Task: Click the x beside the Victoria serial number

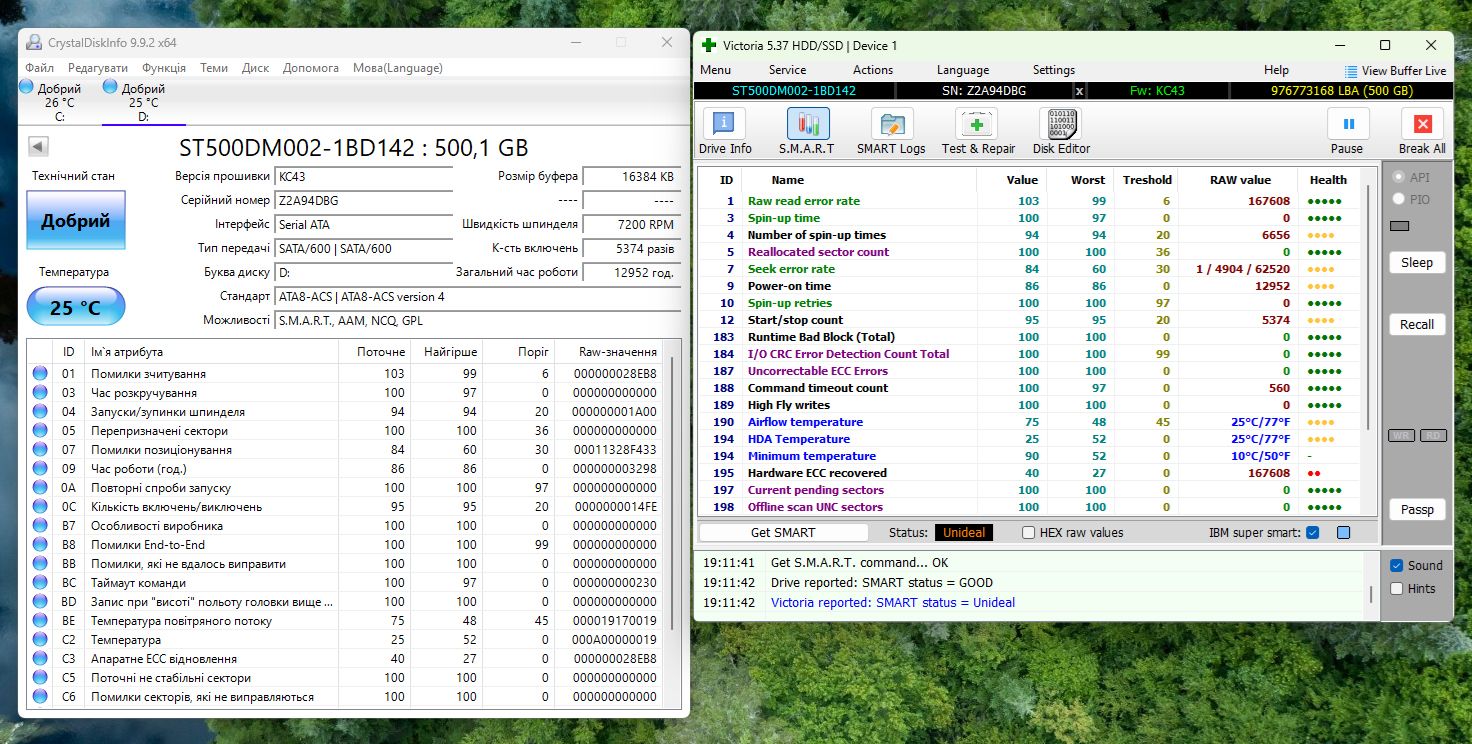Action: coord(1079,90)
